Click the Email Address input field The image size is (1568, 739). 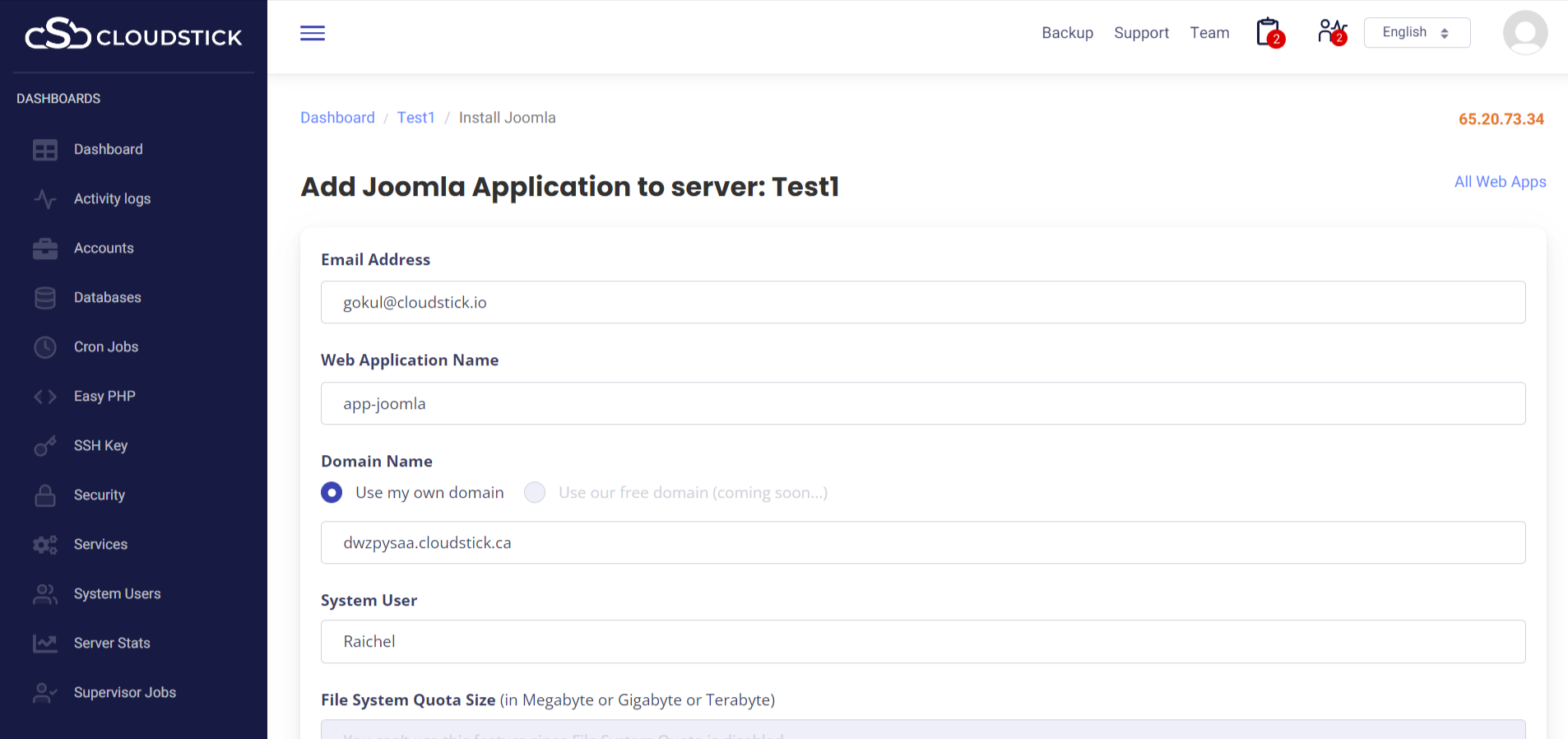922,302
